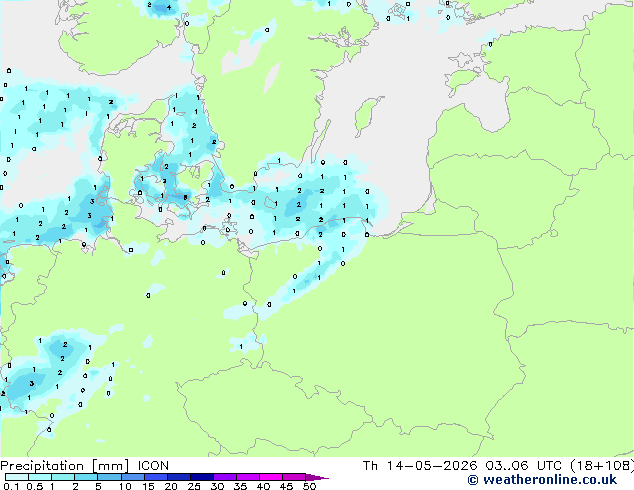Click the precipitation value "4" on the map
This screenshot has height=490, width=634.
[169, 7]
